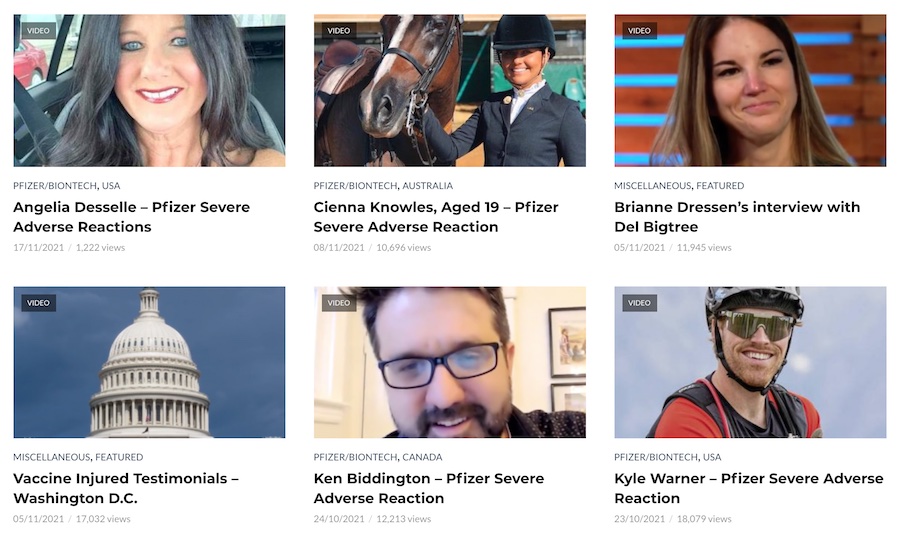Click VIDEO badge on horse rider thumbnail
Viewport: 900px width, 542px height.
coord(339,31)
